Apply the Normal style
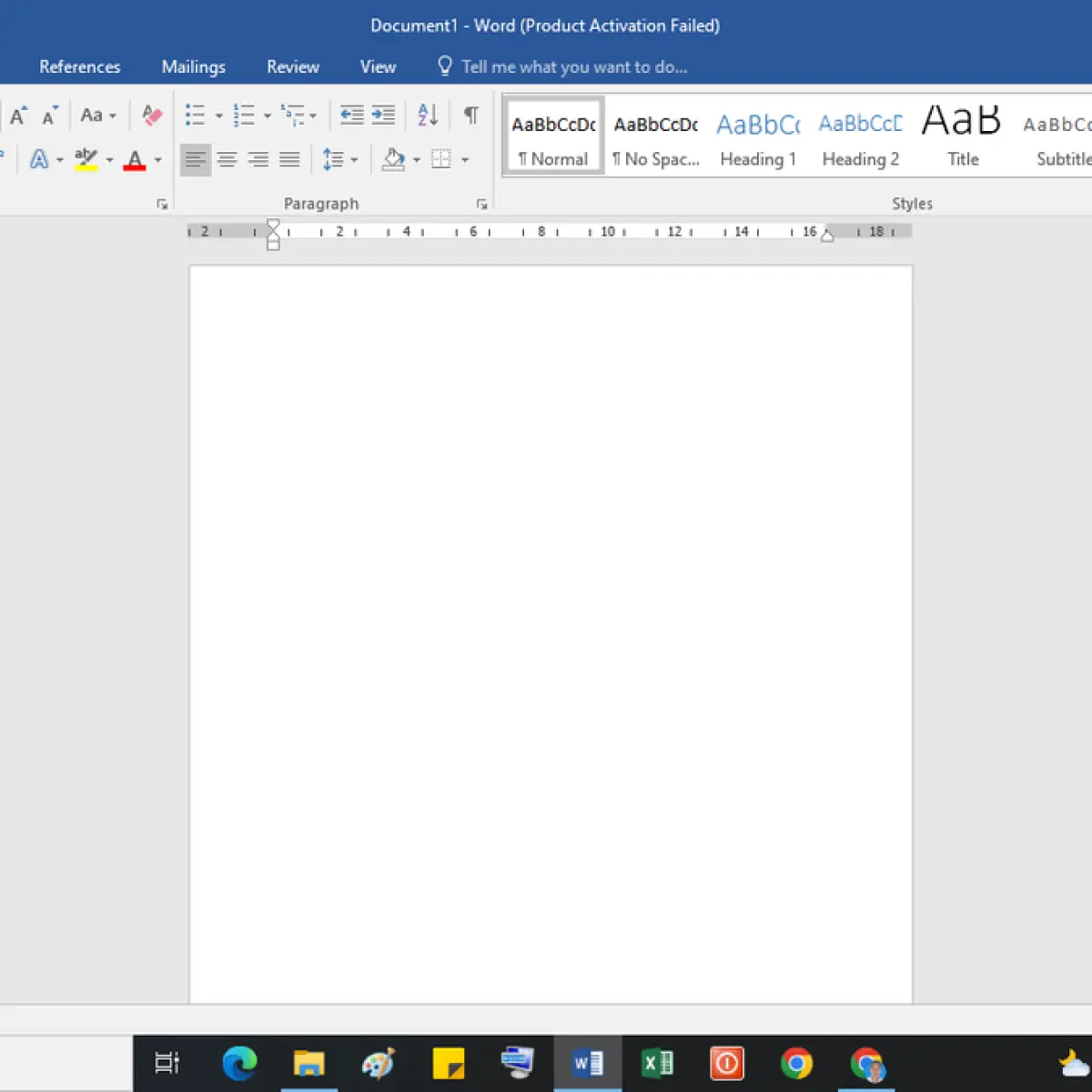Screen dimensions: 1092x1092 pos(553,136)
